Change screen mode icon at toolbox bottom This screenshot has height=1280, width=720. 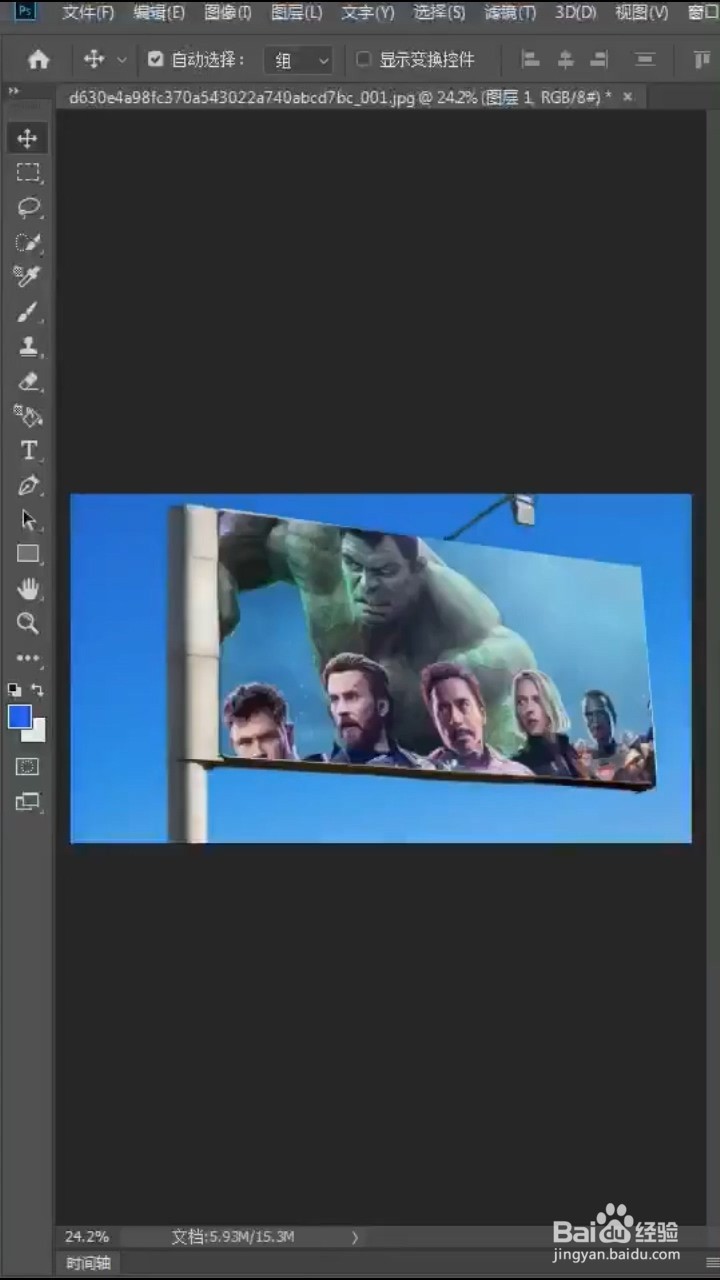[27, 801]
